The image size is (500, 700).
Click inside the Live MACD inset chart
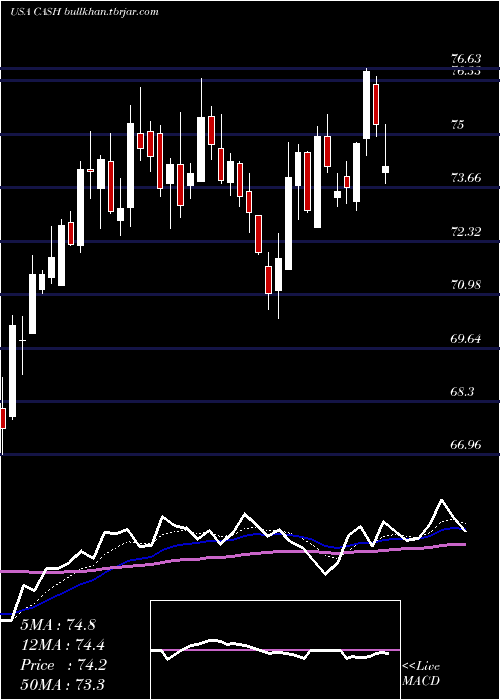click(x=275, y=650)
